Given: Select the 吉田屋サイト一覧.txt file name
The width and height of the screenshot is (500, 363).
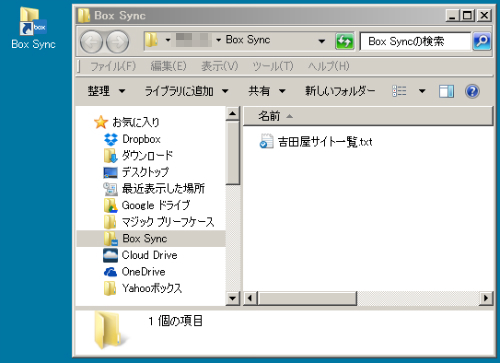Looking at the screenshot, I should point(325,142).
